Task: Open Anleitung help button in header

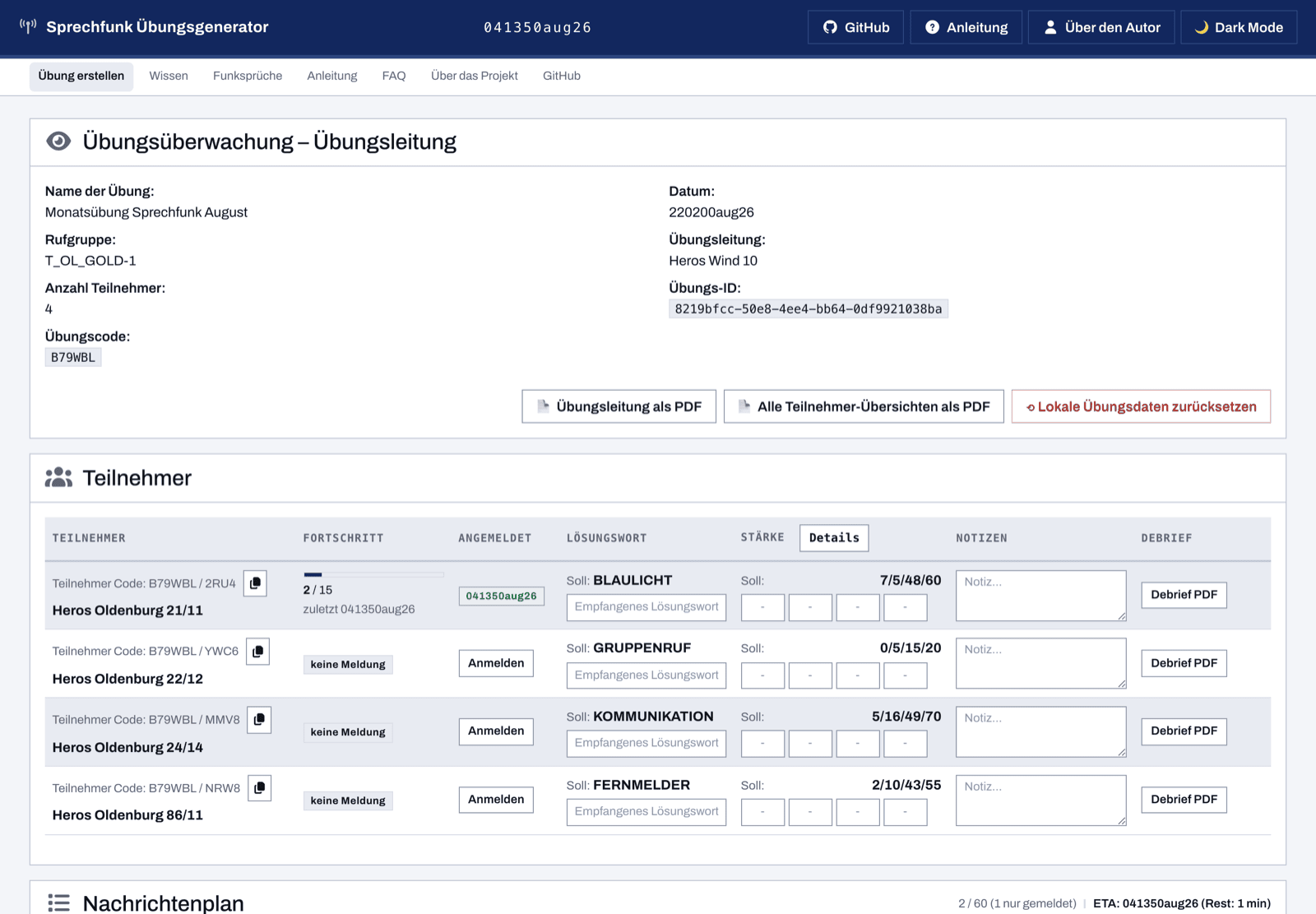Action: [966, 27]
